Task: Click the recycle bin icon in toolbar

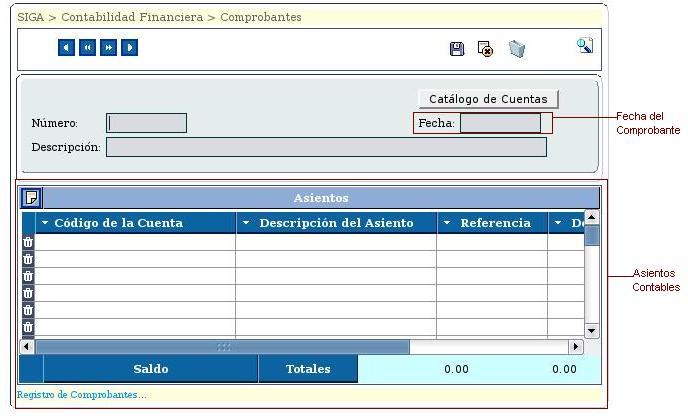Action: coord(516,49)
